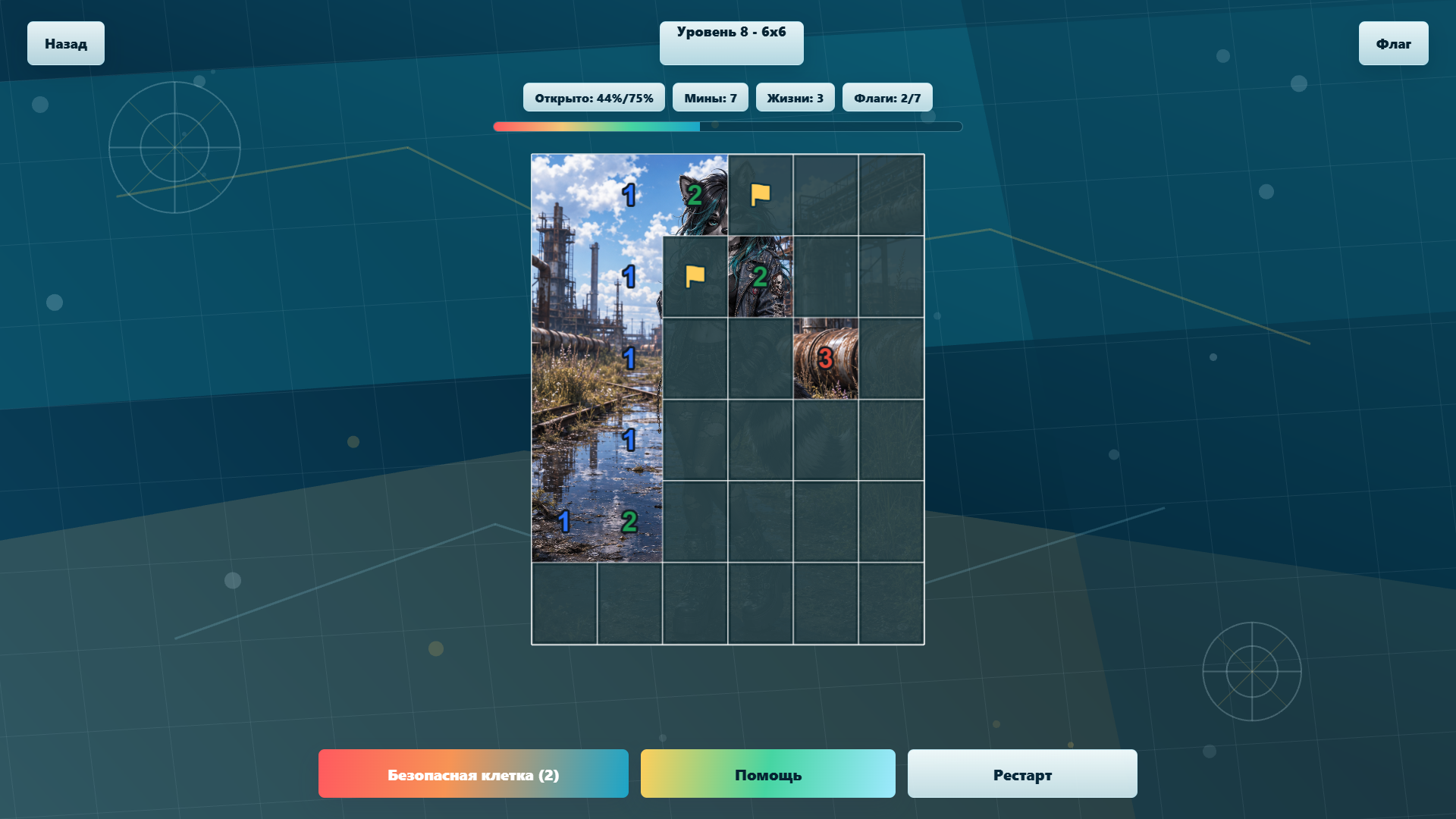Viewport: 1456px width, 819px height.
Task: Click the blue 1 in the third row
Action: 629,359
